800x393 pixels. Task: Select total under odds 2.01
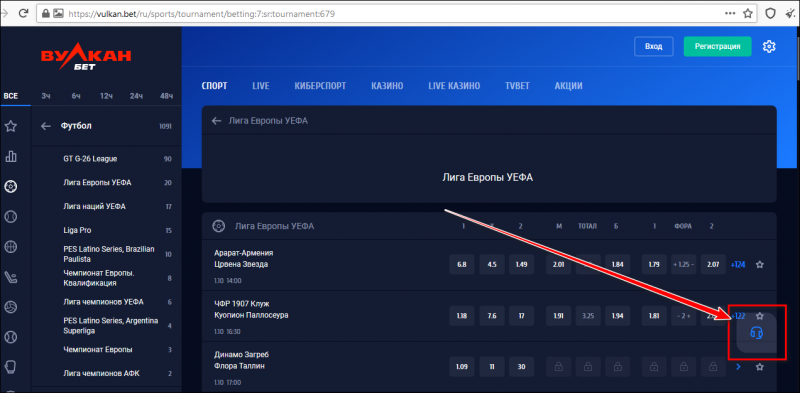[x=558, y=265]
